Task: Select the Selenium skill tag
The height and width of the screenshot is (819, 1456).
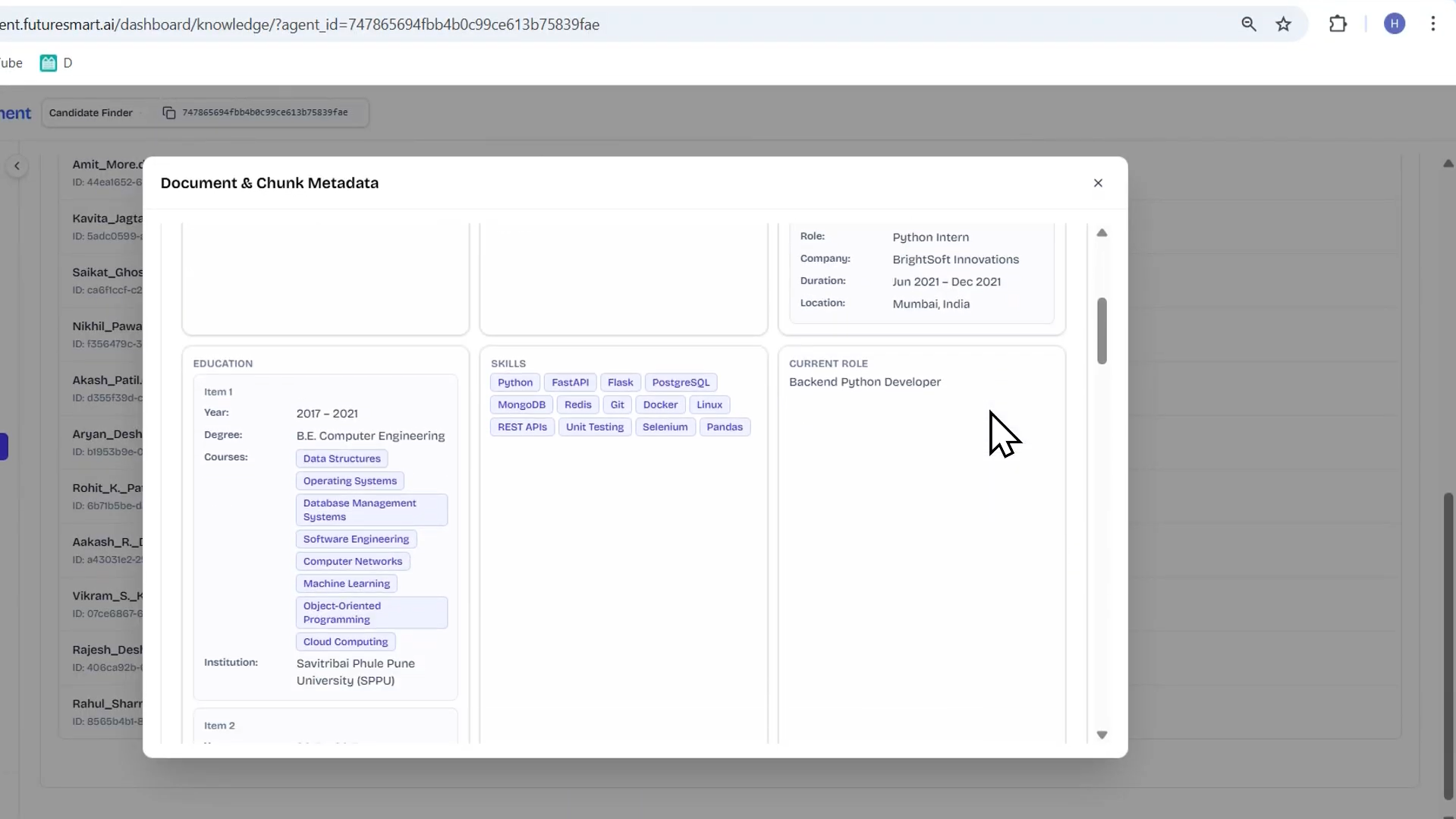Action: [x=665, y=427]
